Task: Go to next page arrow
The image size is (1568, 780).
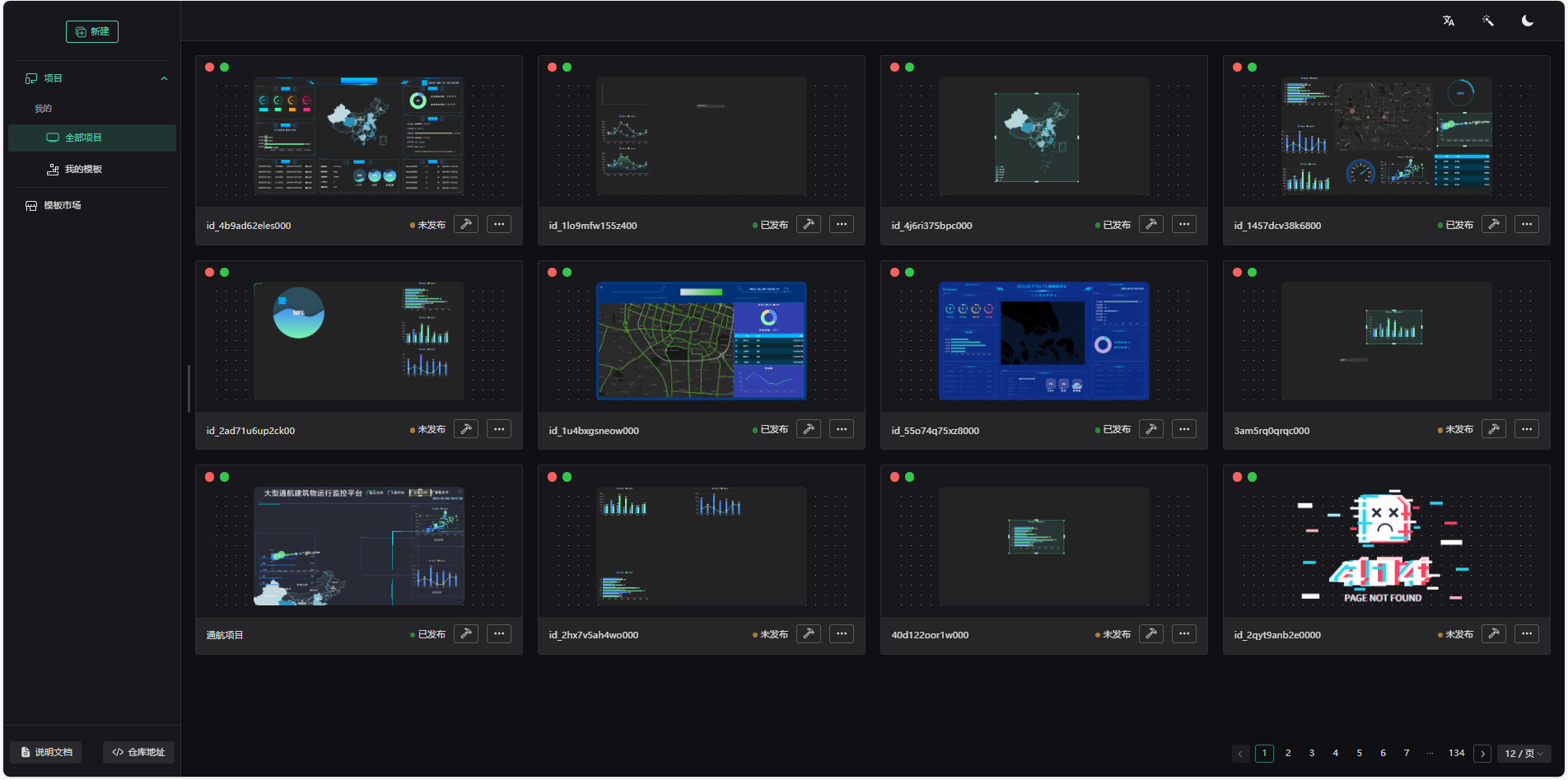Action: coord(1482,753)
